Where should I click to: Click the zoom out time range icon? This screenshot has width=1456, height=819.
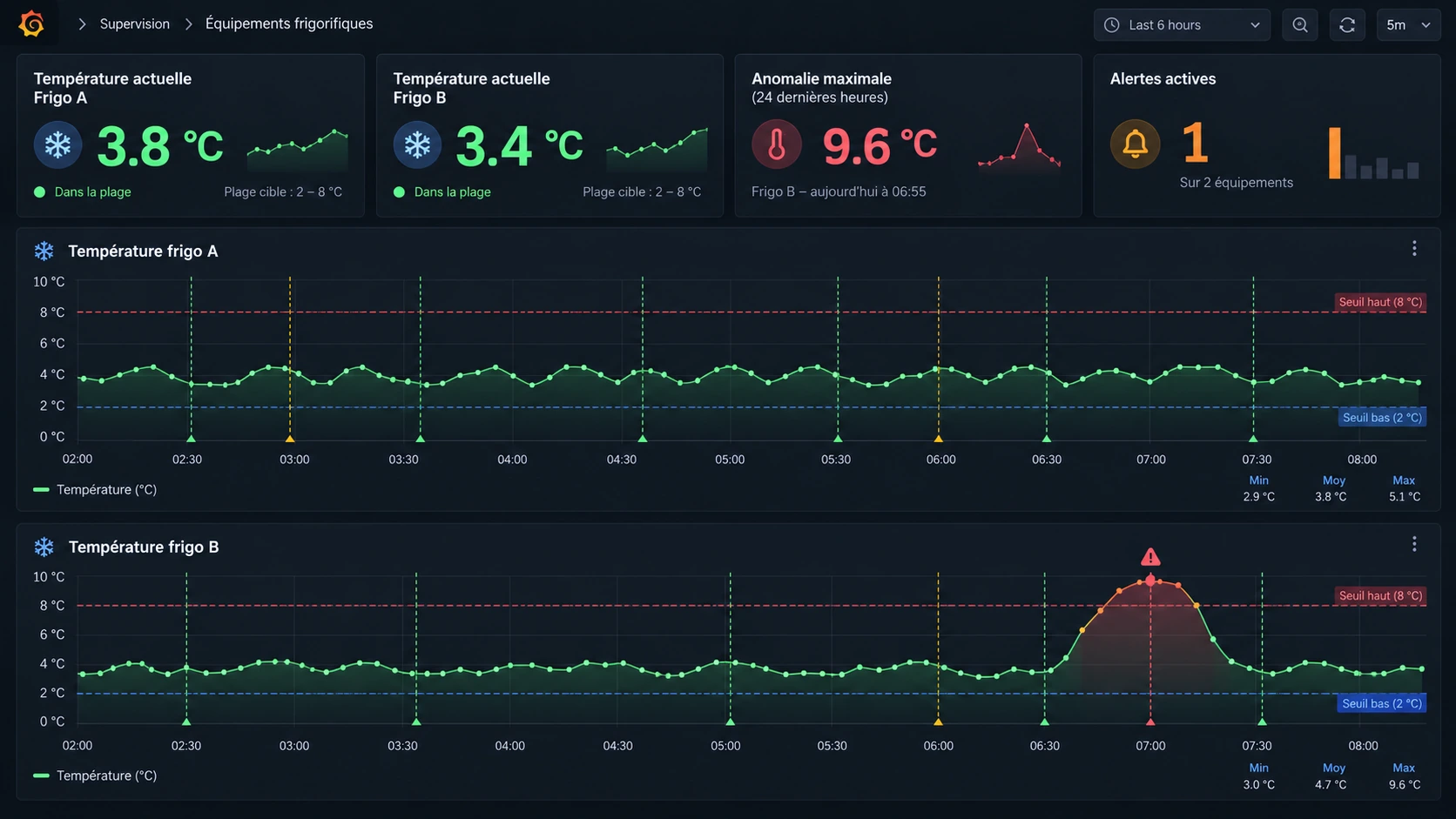click(1300, 25)
